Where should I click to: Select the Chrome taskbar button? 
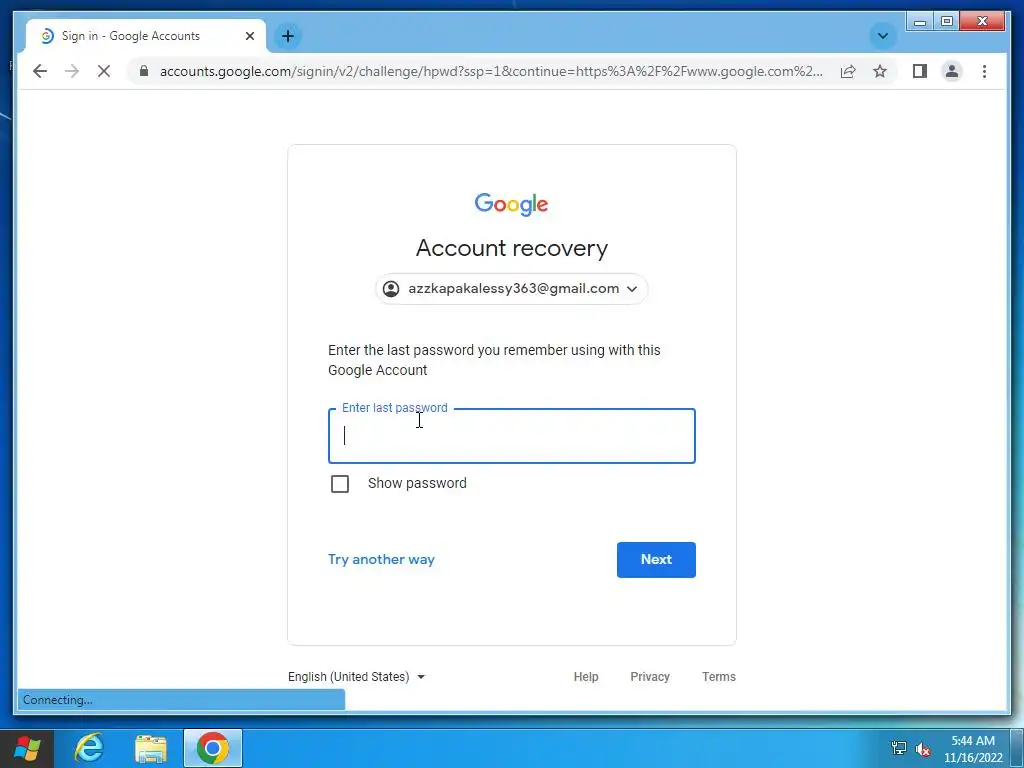click(213, 748)
